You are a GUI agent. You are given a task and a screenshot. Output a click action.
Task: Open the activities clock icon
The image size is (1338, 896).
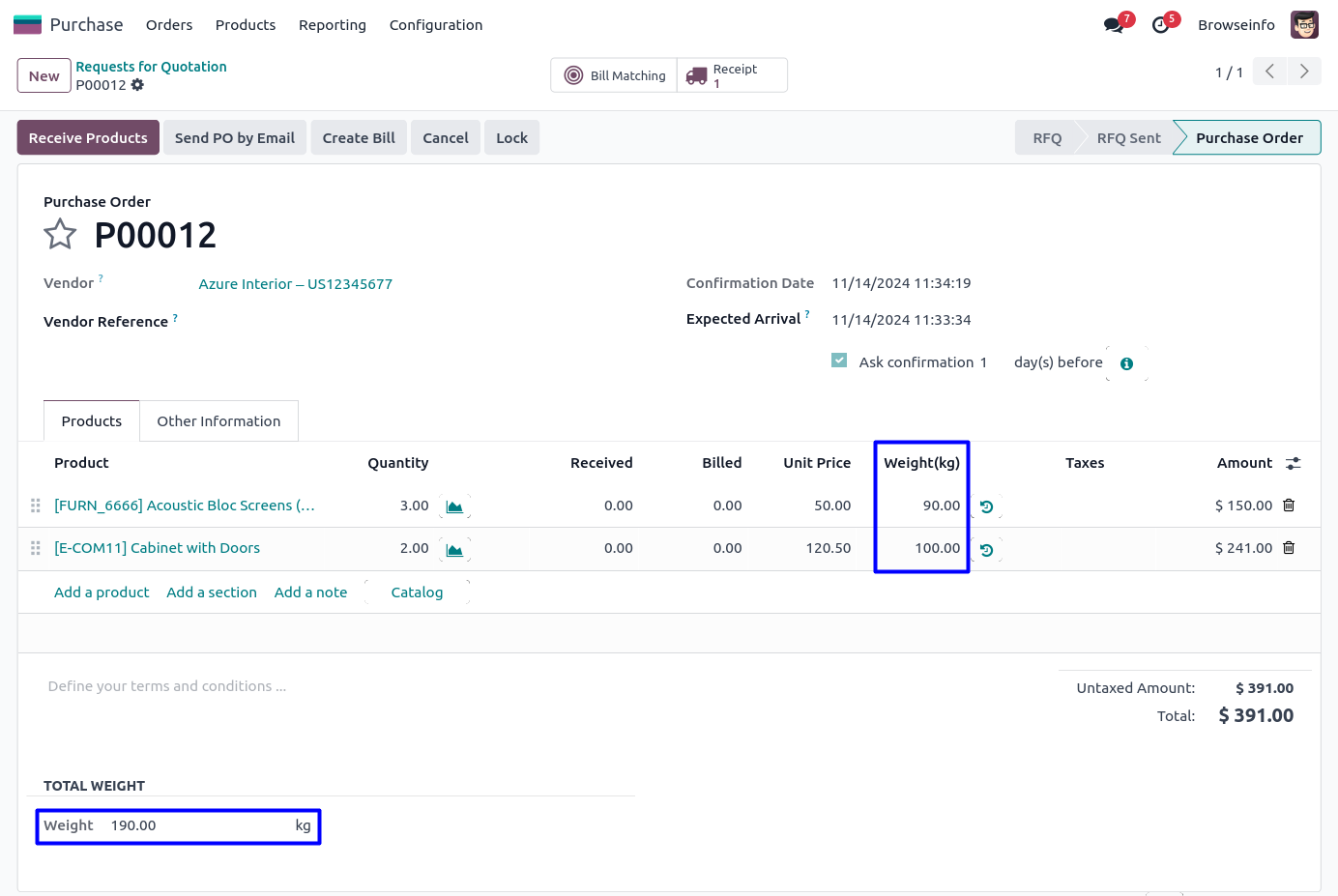[x=1161, y=25]
